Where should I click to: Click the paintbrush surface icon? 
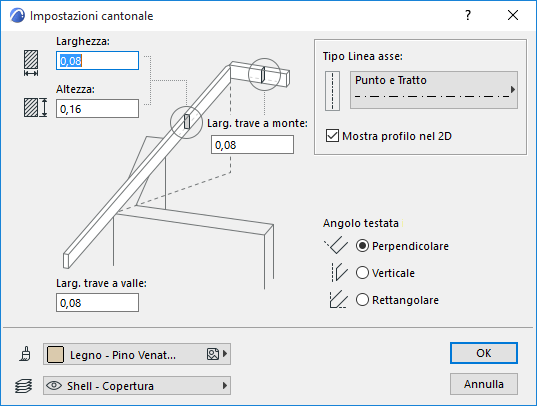pos(25,354)
